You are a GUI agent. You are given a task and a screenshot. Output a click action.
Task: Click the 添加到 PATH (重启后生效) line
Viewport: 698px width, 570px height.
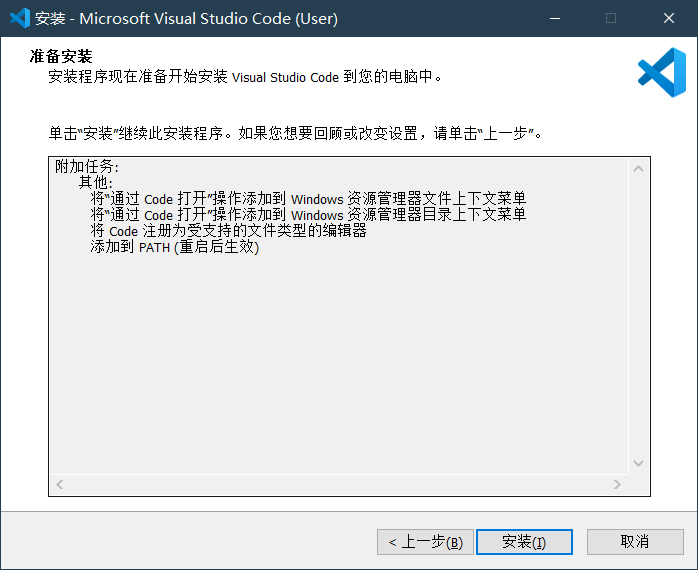click(174, 247)
